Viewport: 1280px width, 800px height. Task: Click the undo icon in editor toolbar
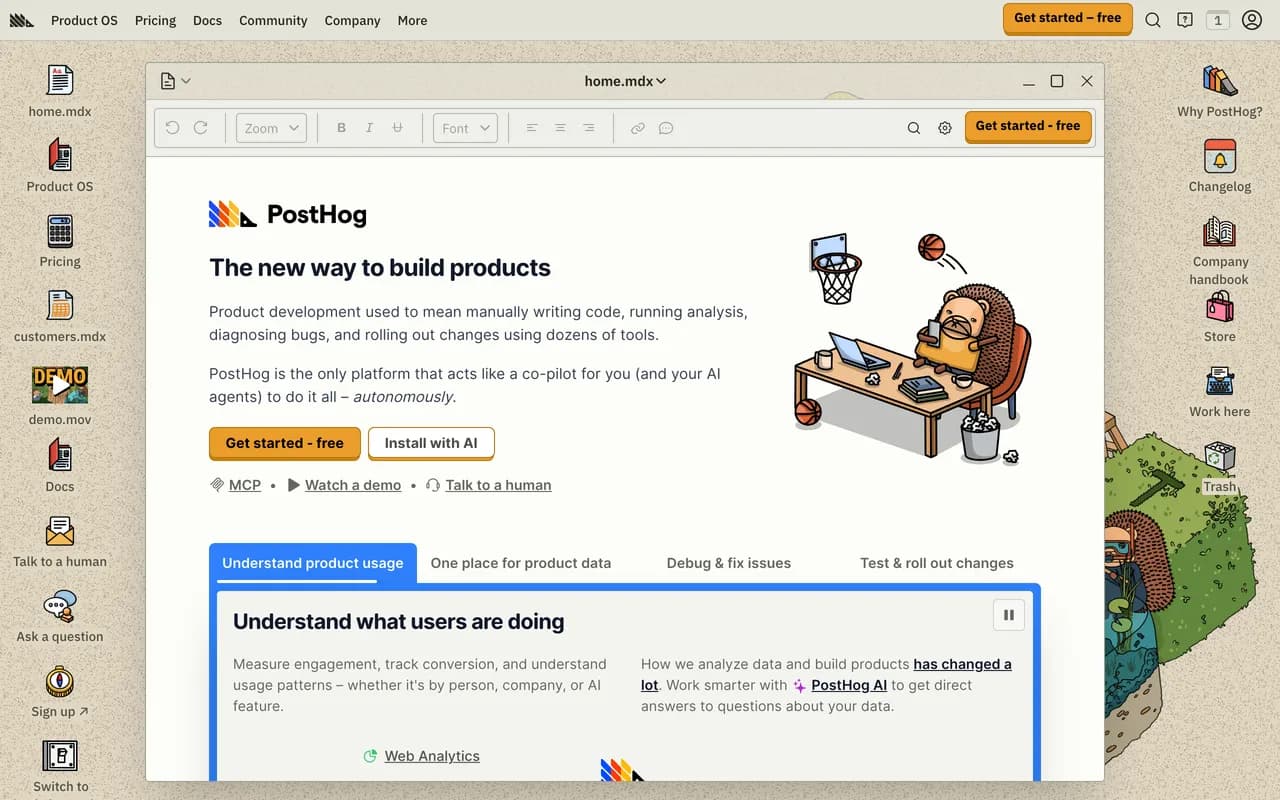click(x=172, y=128)
